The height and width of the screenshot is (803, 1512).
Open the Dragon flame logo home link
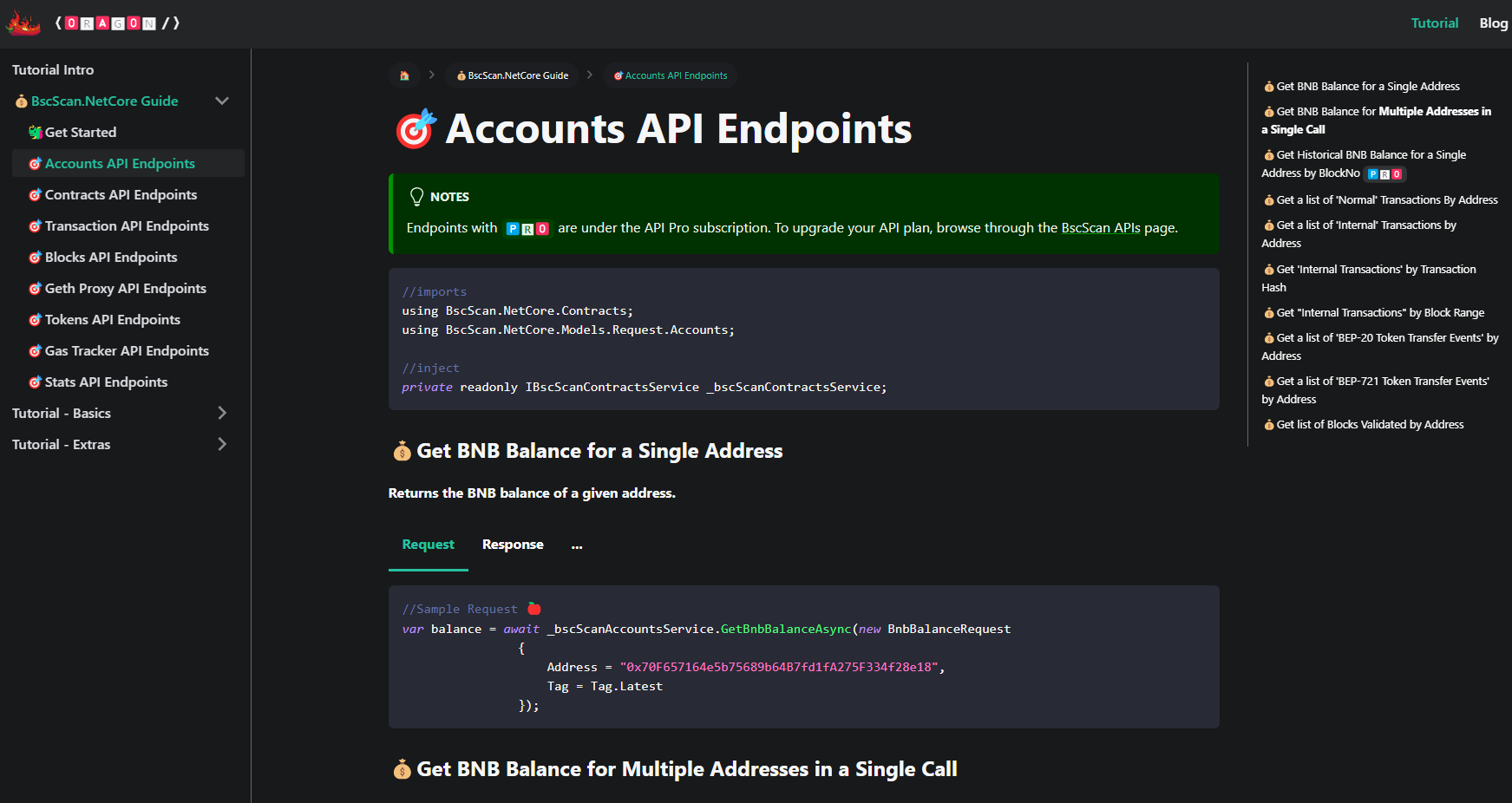click(x=23, y=23)
